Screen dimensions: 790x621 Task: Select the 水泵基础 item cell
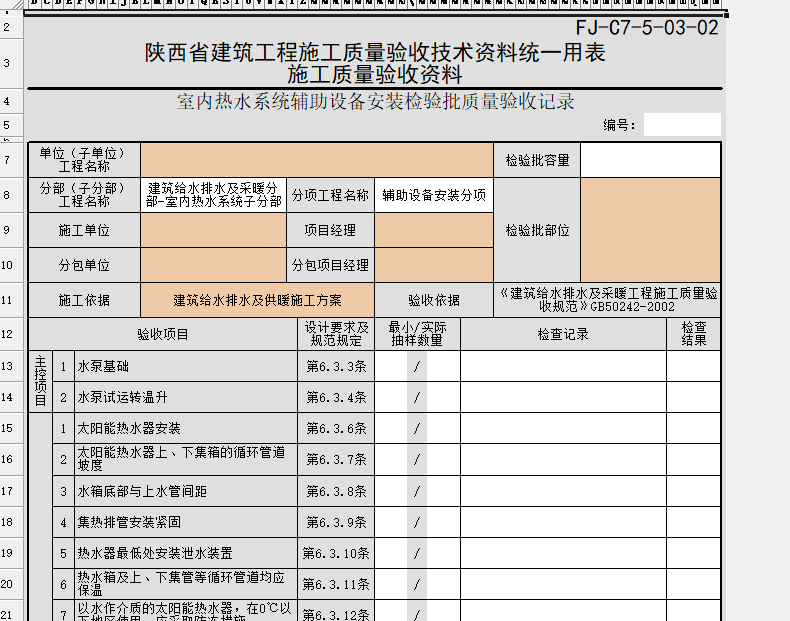(186, 366)
